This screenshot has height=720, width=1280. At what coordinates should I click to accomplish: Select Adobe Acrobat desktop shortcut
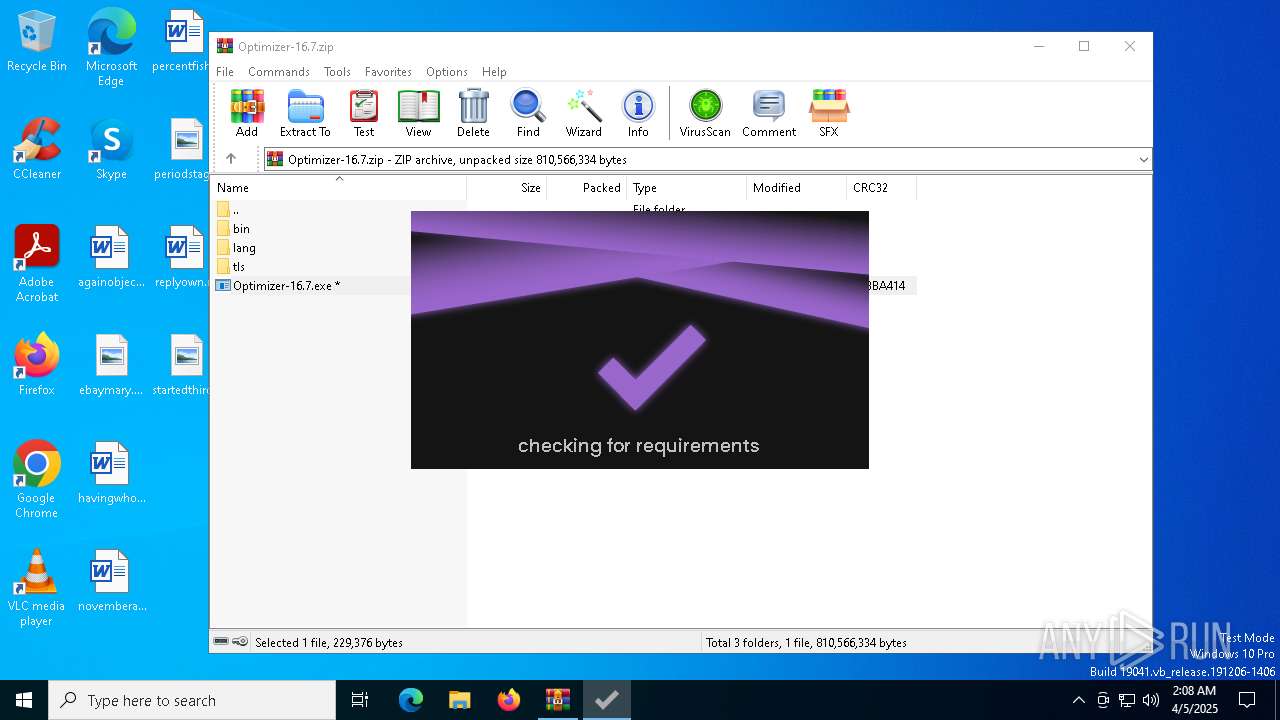[37, 264]
